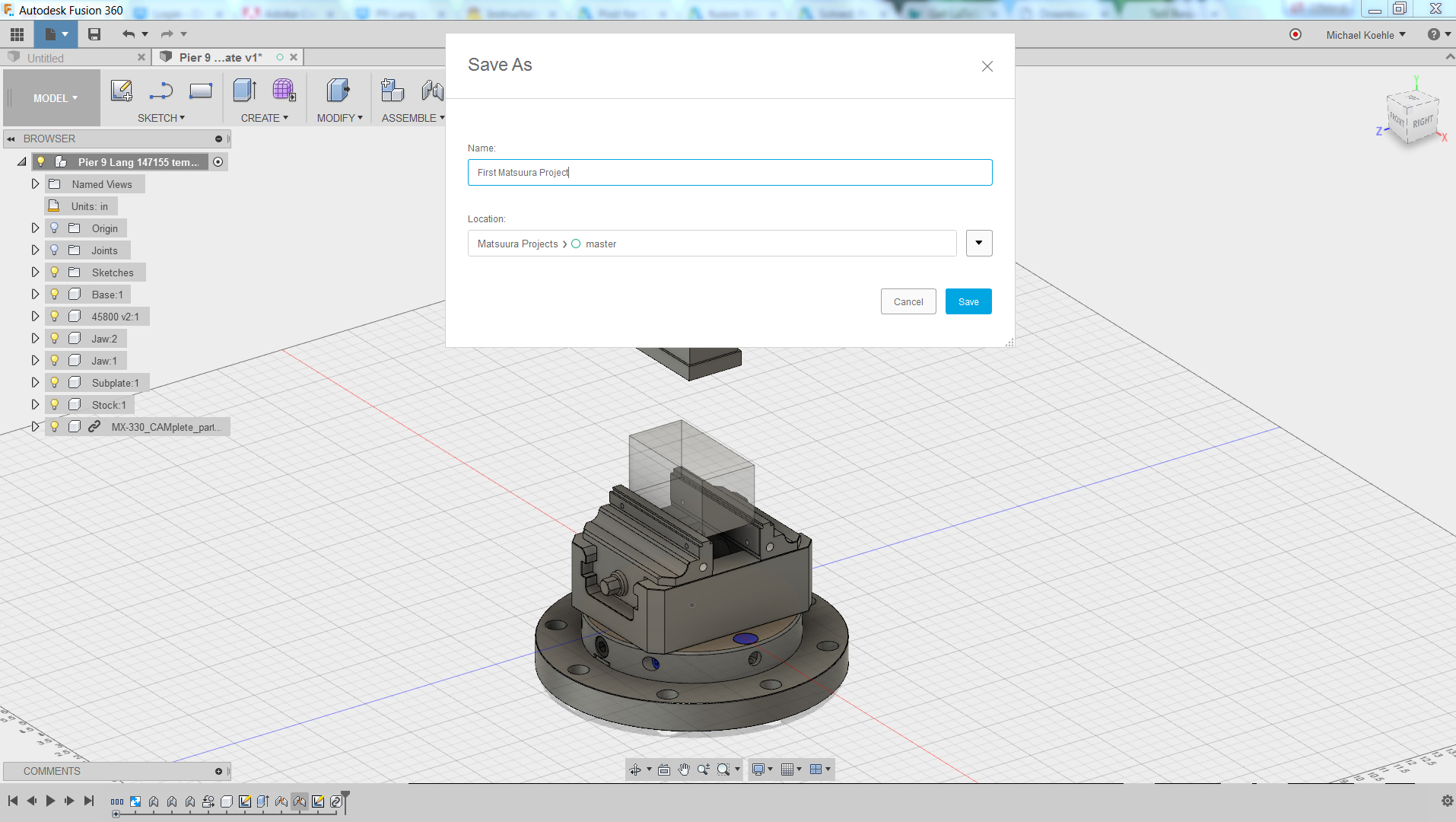Open the Help question mark menu

pos(1439,34)
